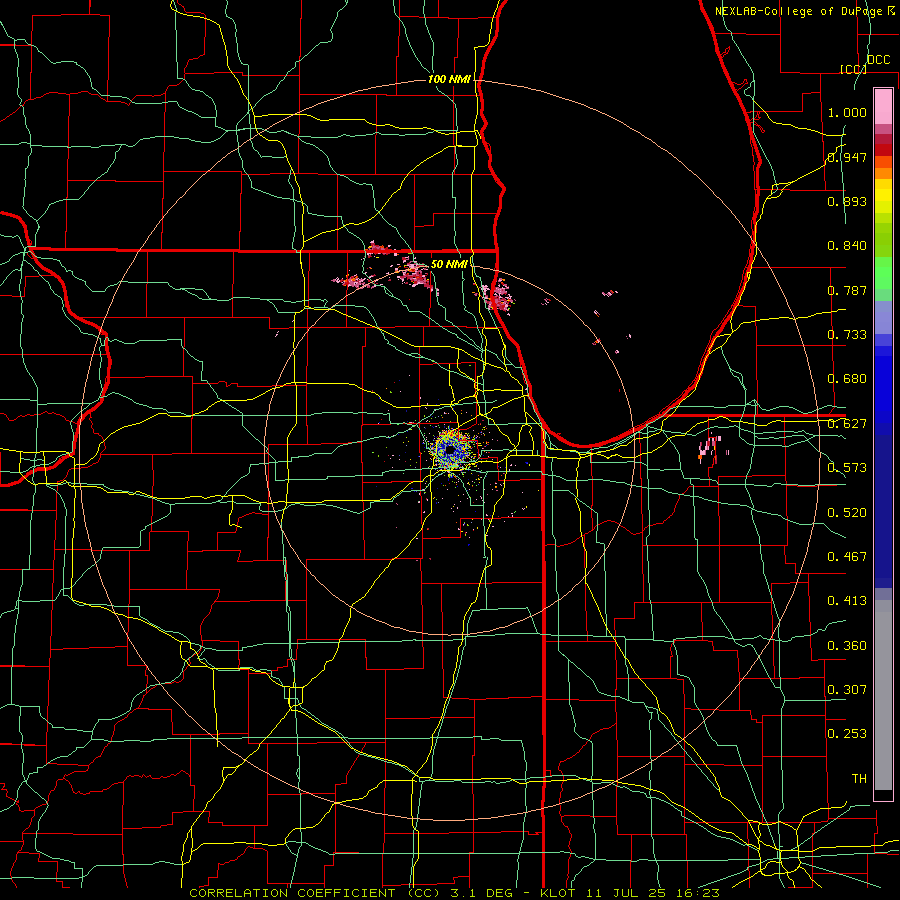This screenshot has height=900, width=900.
Task: Select the 0.680 scale value
Action: coord(847,379)
